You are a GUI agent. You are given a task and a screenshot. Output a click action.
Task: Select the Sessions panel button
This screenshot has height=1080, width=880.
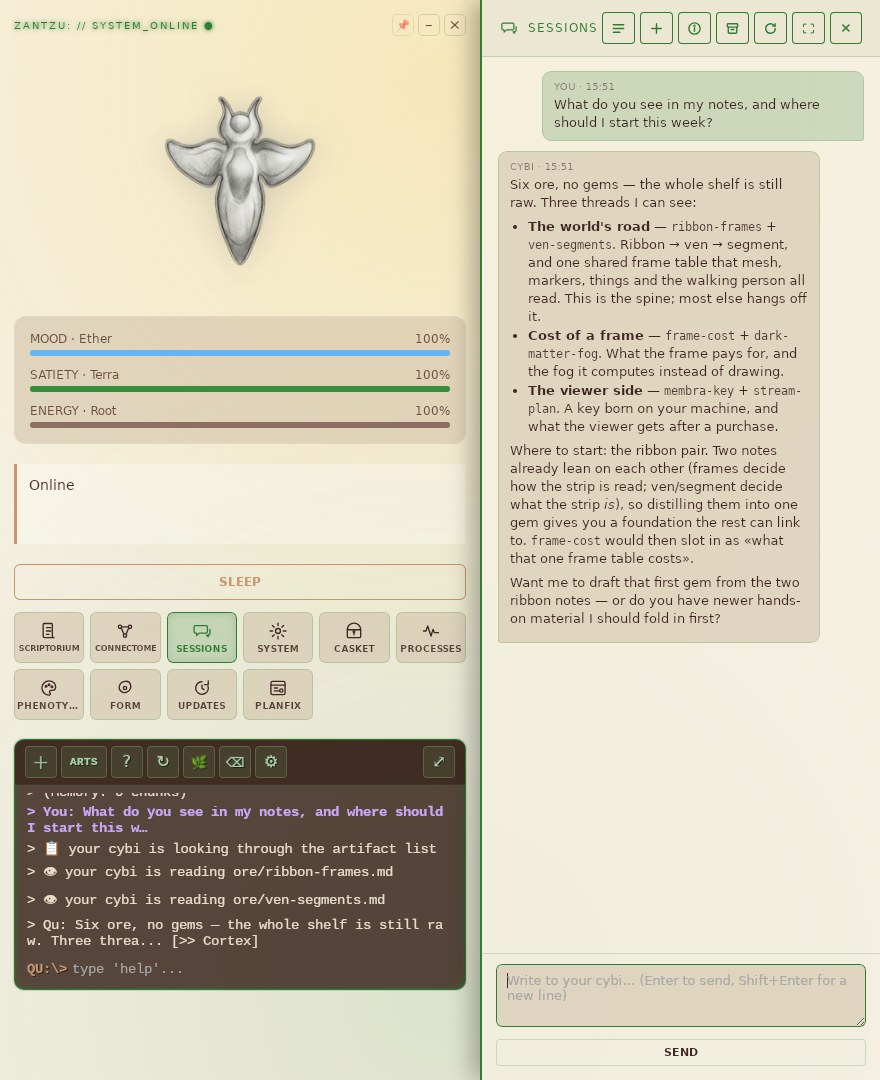pos(202,637)
